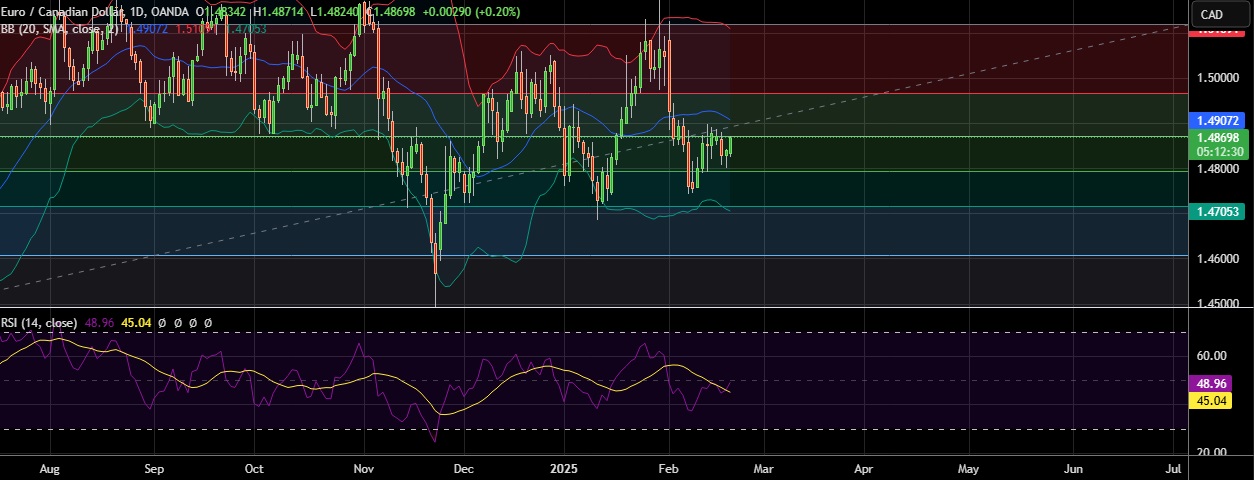The image size is (1254, 480).
Task: Click May on the time axis
Action: [x=968, y=467]
